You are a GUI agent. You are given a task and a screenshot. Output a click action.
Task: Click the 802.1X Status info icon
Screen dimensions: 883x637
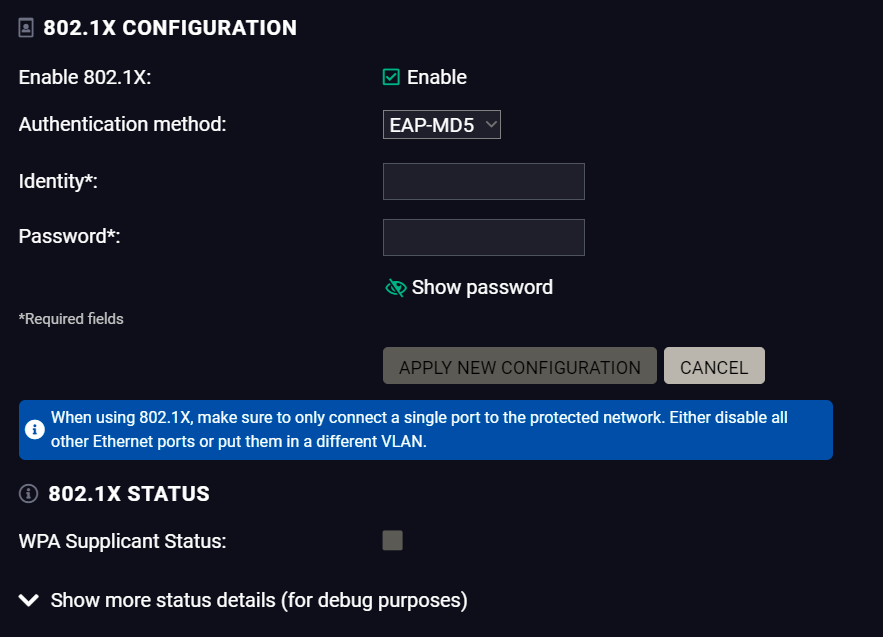(x=28, y=493)
